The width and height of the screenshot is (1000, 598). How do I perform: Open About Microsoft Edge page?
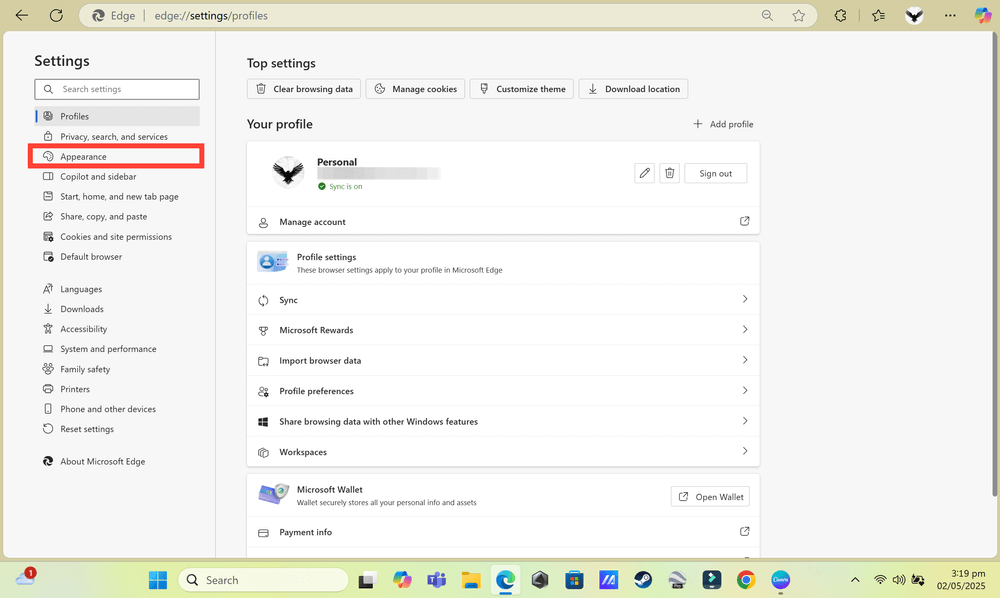tap(117, 462)
